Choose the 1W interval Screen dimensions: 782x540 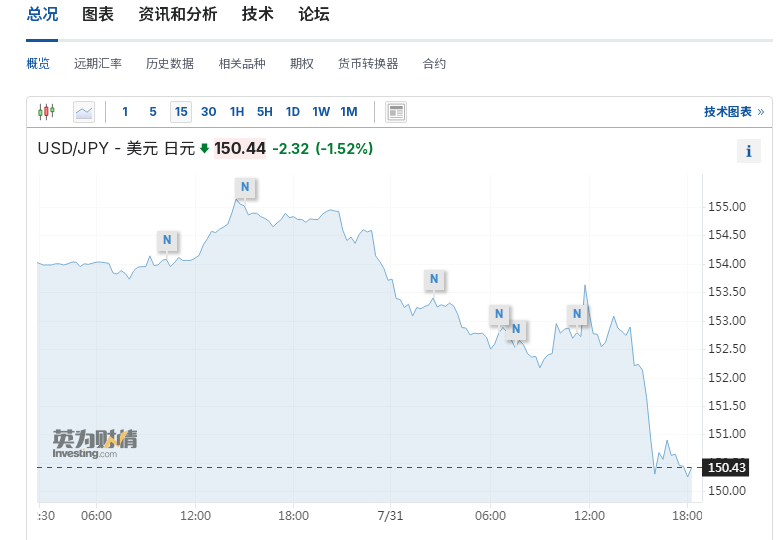[x=321, y=112]
